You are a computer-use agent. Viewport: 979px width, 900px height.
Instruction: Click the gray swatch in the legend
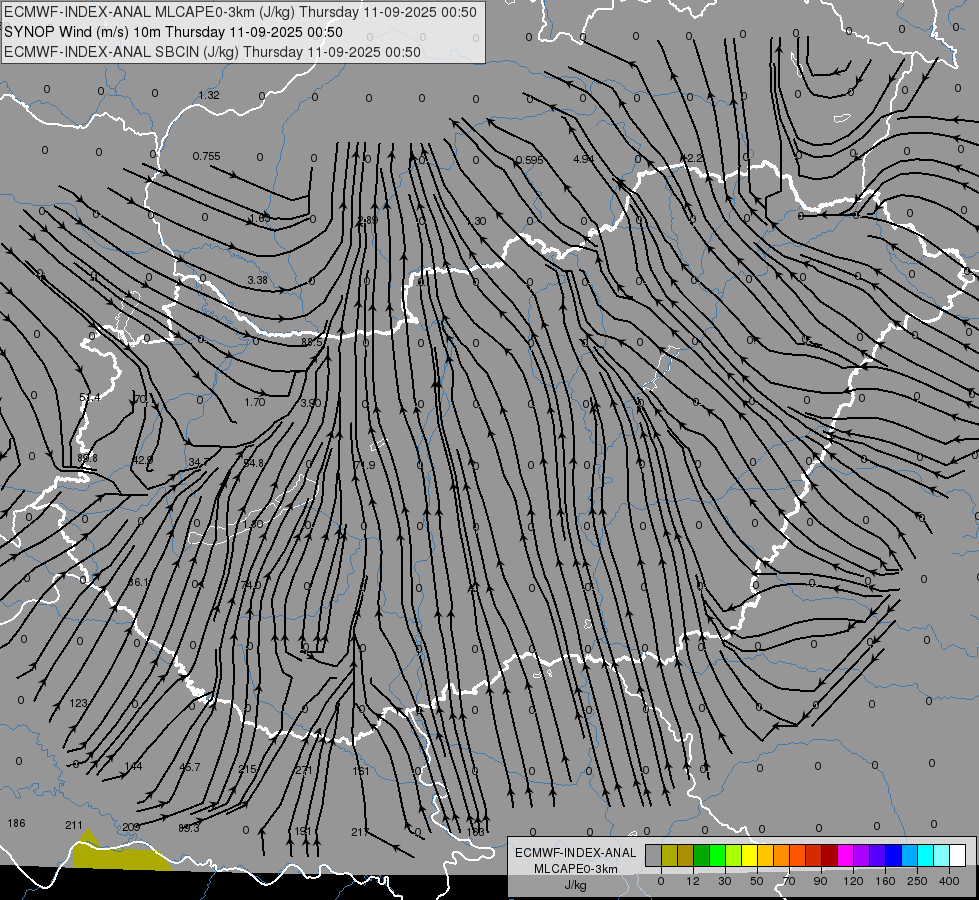coord(653,855)
